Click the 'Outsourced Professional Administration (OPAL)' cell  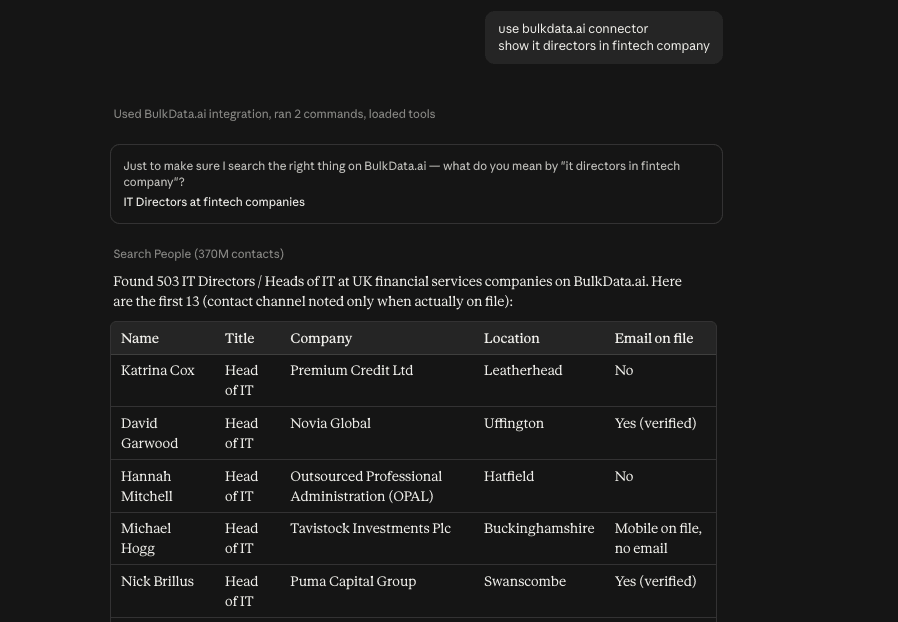(366, 486)
